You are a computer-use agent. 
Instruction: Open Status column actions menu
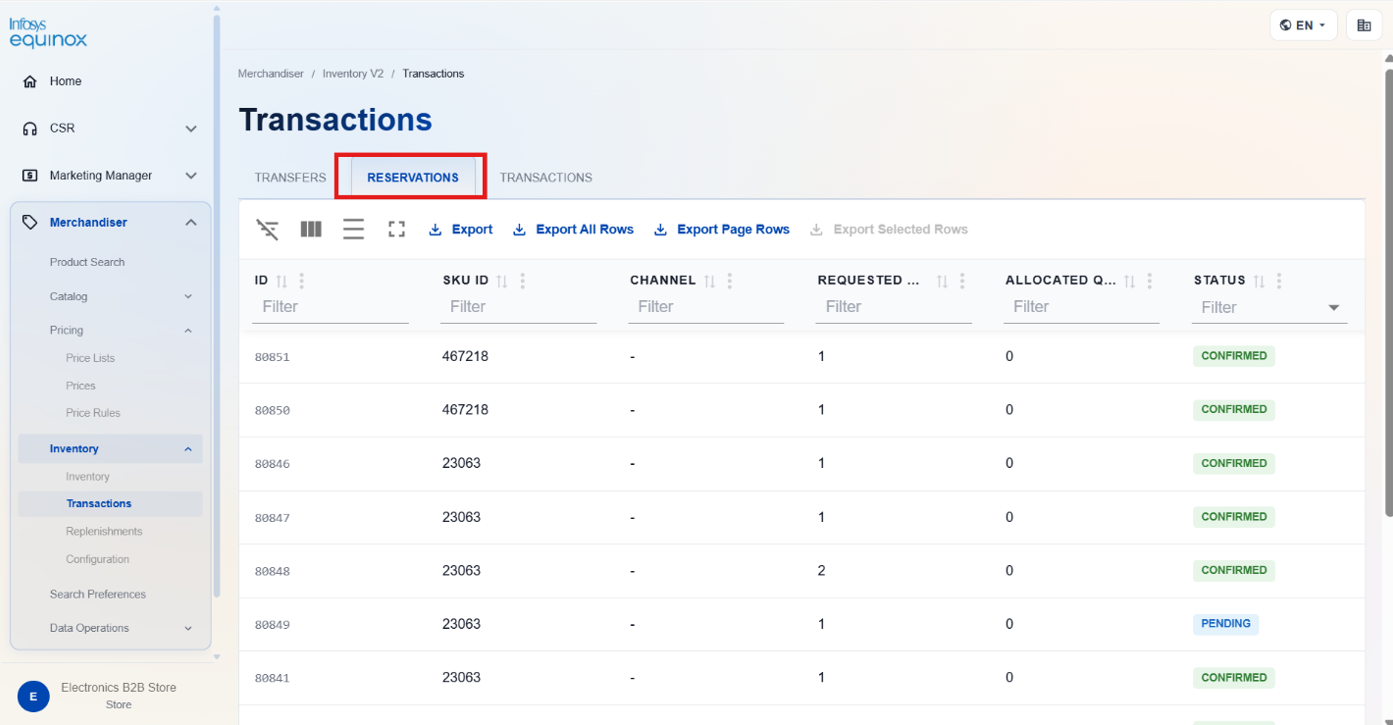click(x=1279, y=281)
